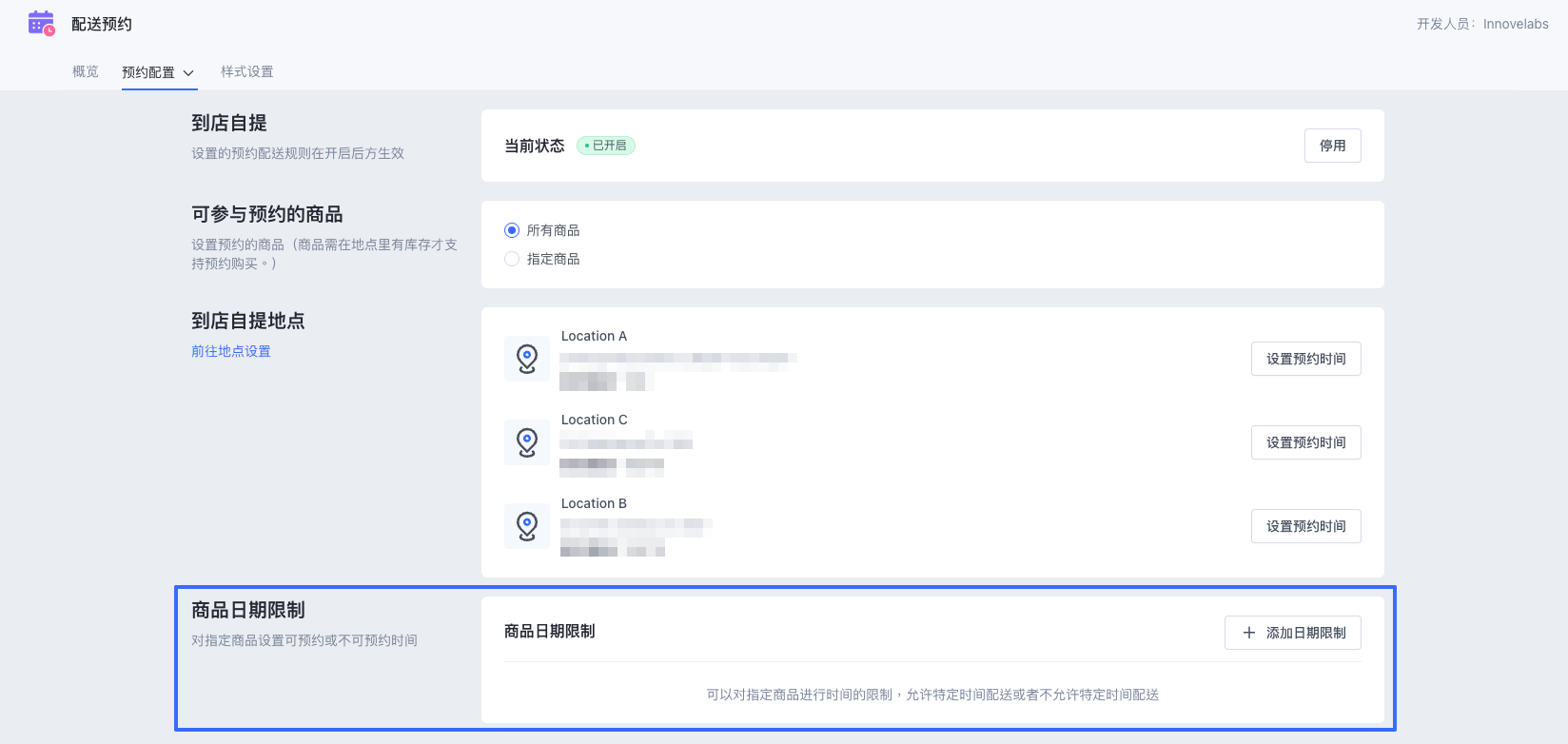Viewport: 1568px width, 744px height.
Task: Click the 配送预约 title text
Action: (102, 24)
